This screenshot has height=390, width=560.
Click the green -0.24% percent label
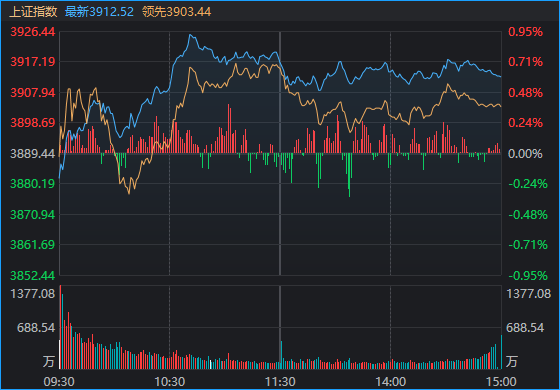point(528,184)
